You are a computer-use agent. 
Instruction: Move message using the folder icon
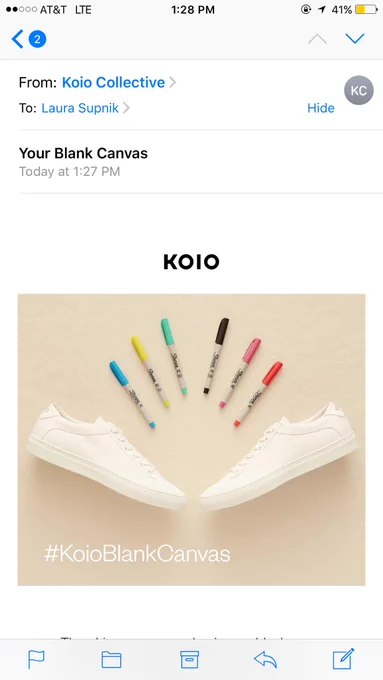[x=111, y=660]
